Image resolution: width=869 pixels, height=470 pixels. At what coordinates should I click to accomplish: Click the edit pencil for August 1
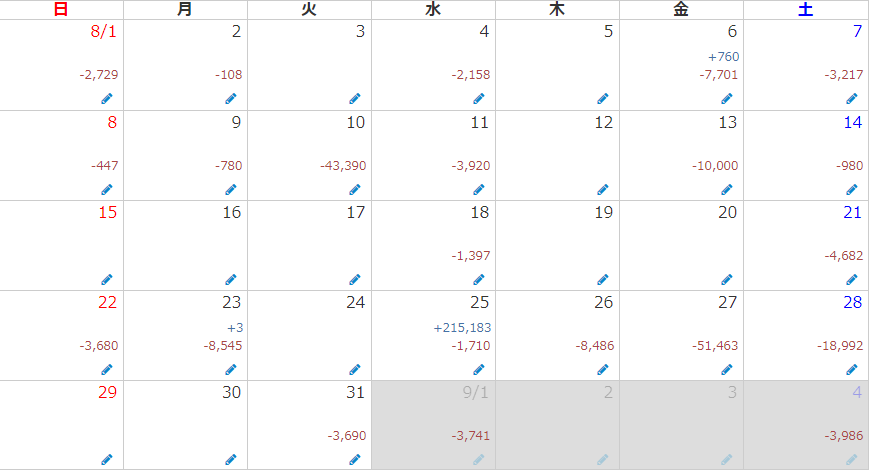pyautogui.click(x=107, y=99)
